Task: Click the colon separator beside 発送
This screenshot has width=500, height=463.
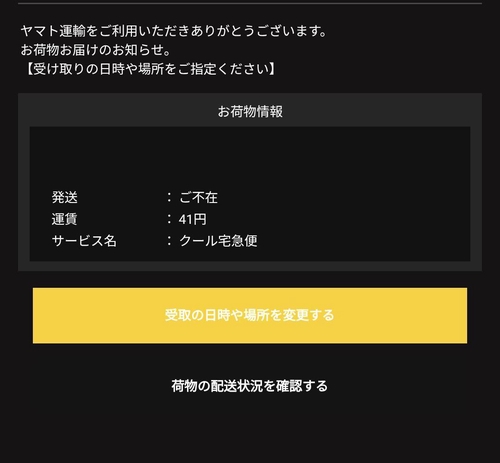Action: (x=169, y=197)
